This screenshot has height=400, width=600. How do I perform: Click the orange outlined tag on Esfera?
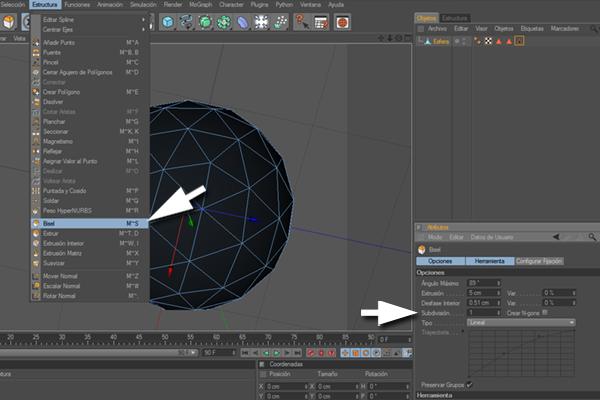pyautogui.click(x=519, y=41)
